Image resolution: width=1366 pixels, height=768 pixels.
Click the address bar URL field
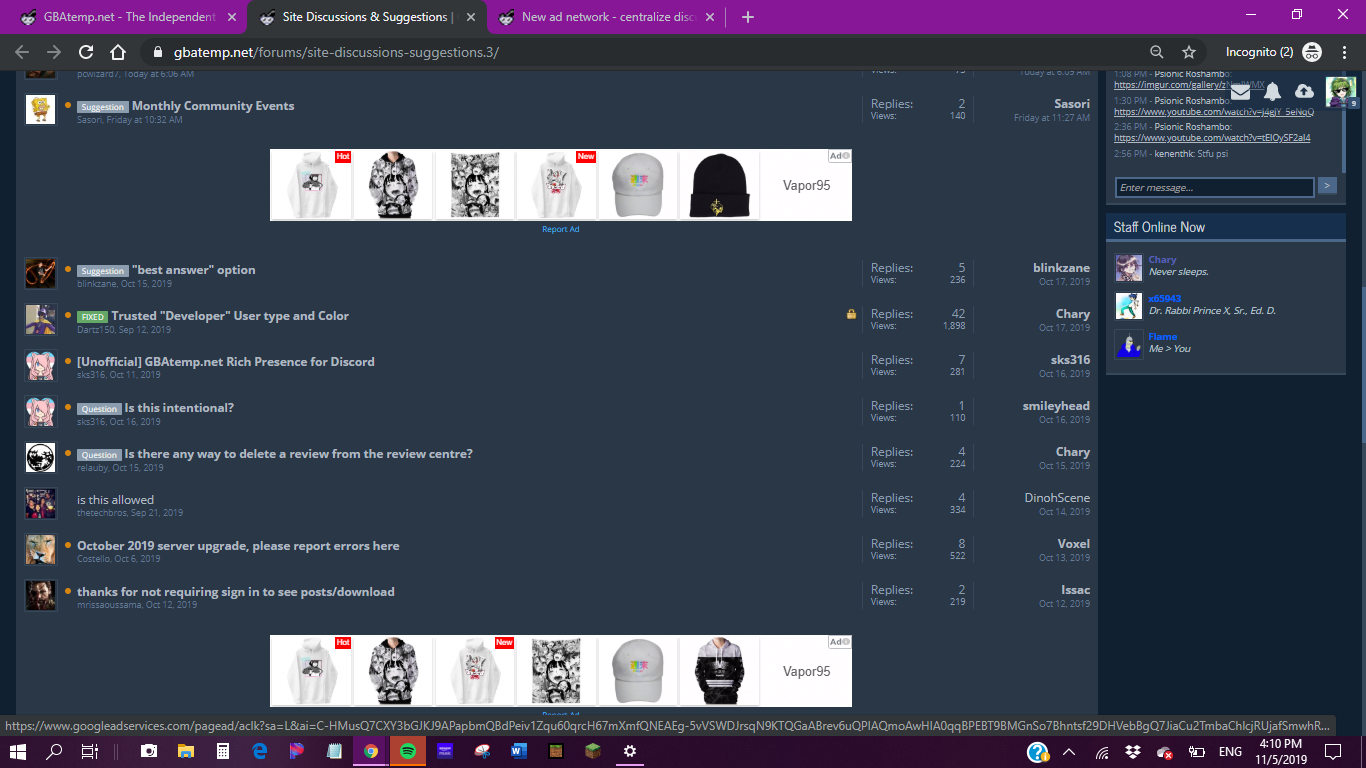[x=640, y=52]
